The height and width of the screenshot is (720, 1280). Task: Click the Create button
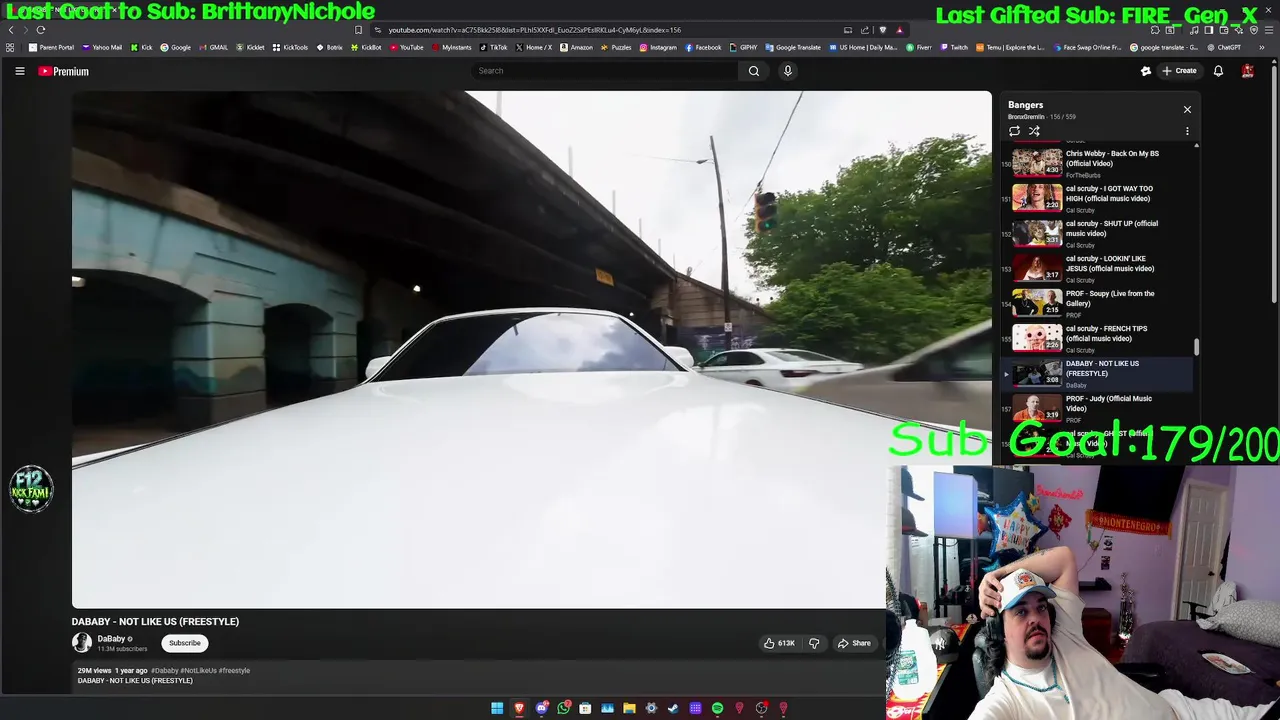[x=1179, y=71]
